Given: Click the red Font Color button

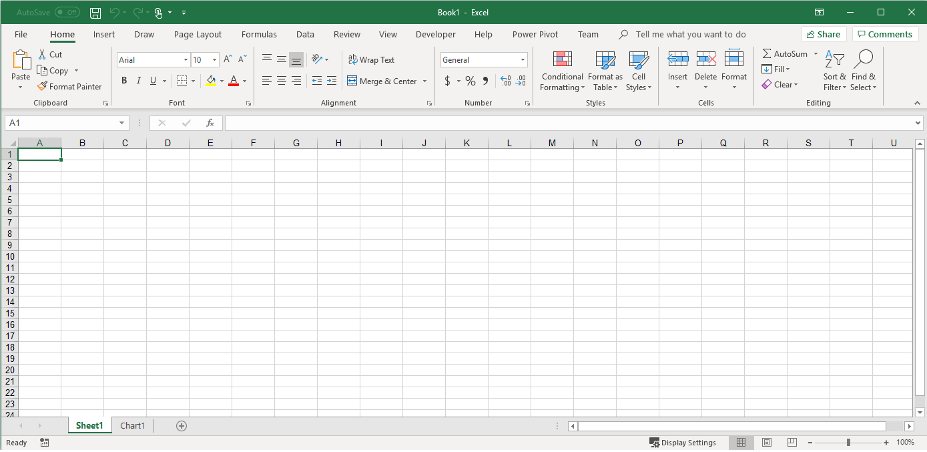Looking at the screenshot, I should tap(234, 81).
